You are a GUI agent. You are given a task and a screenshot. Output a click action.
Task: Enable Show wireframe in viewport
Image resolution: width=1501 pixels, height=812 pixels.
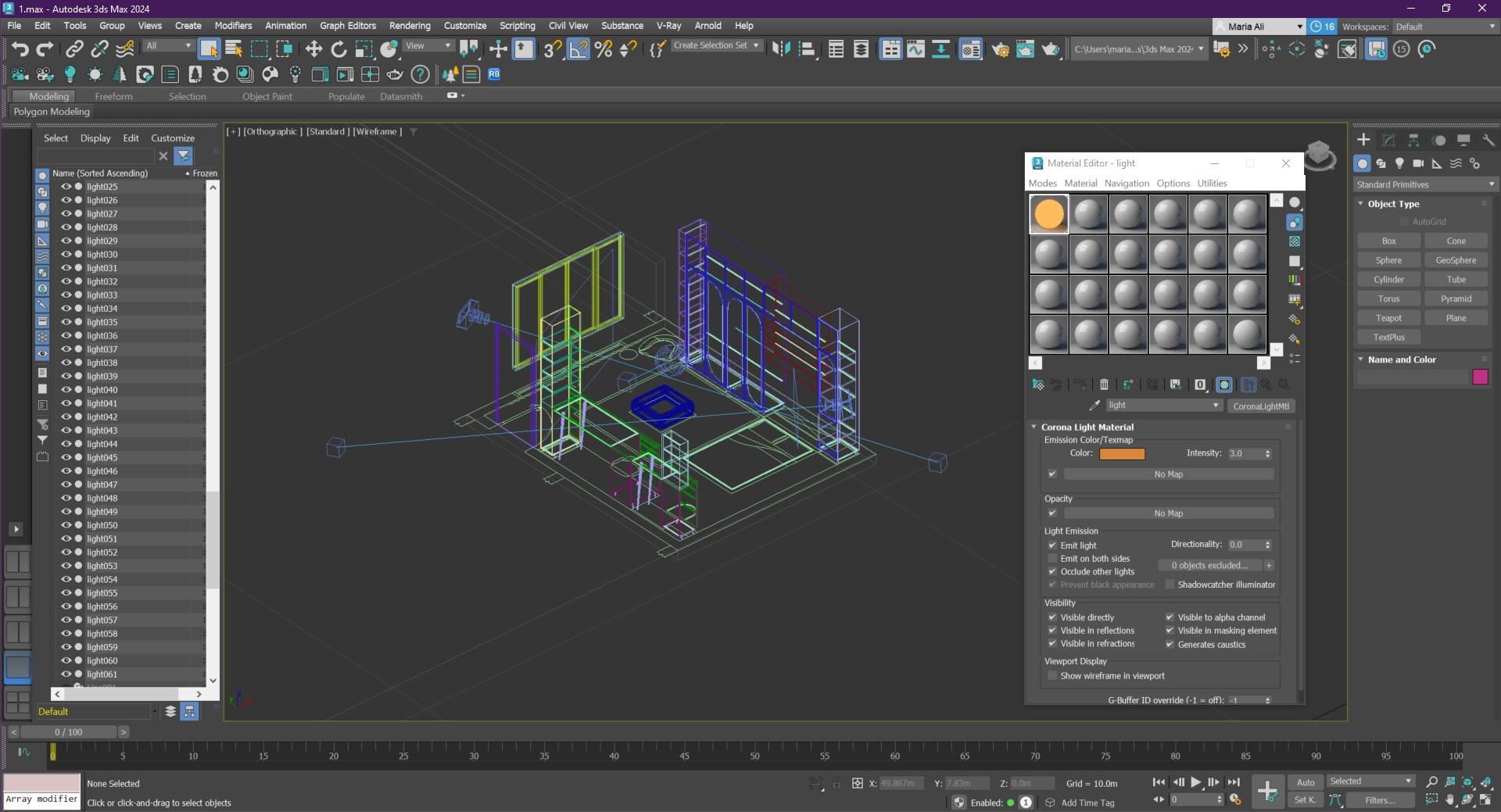(x=1052, y=676)
